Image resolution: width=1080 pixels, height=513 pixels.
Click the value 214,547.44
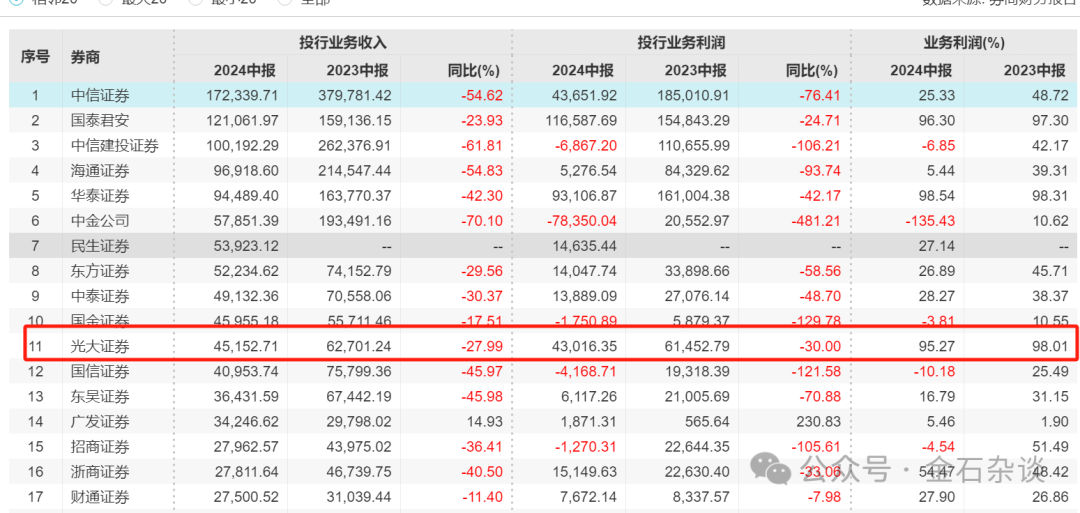point(354,171)
